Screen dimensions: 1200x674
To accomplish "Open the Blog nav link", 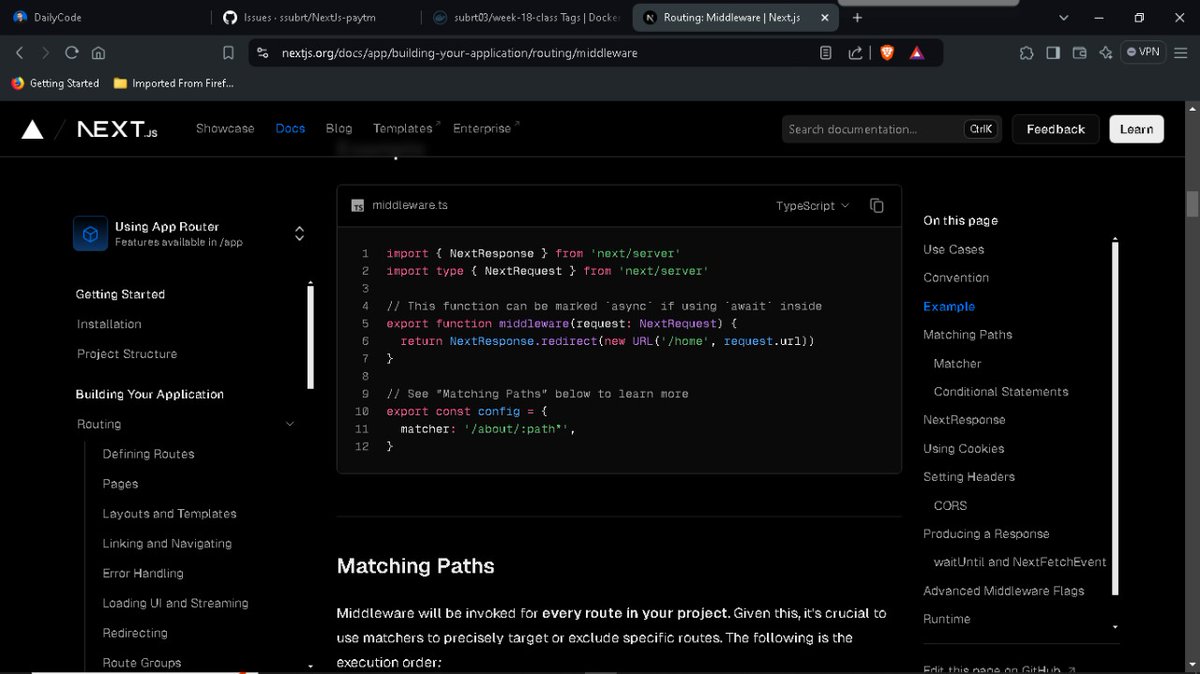I will click(339, 129).
